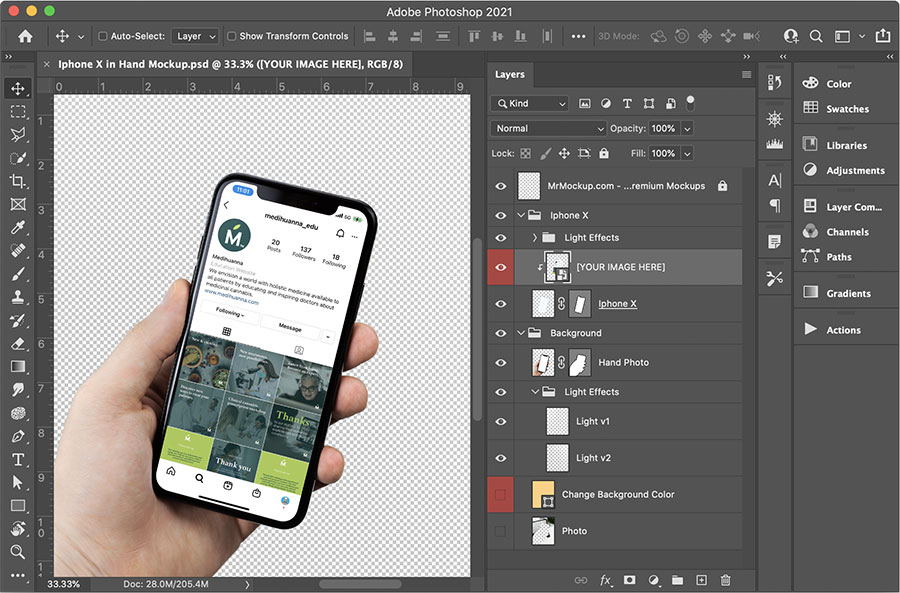Enable the Auto-Select checkbox
Screen dimensions: 900x593
(x=103, y=36)
